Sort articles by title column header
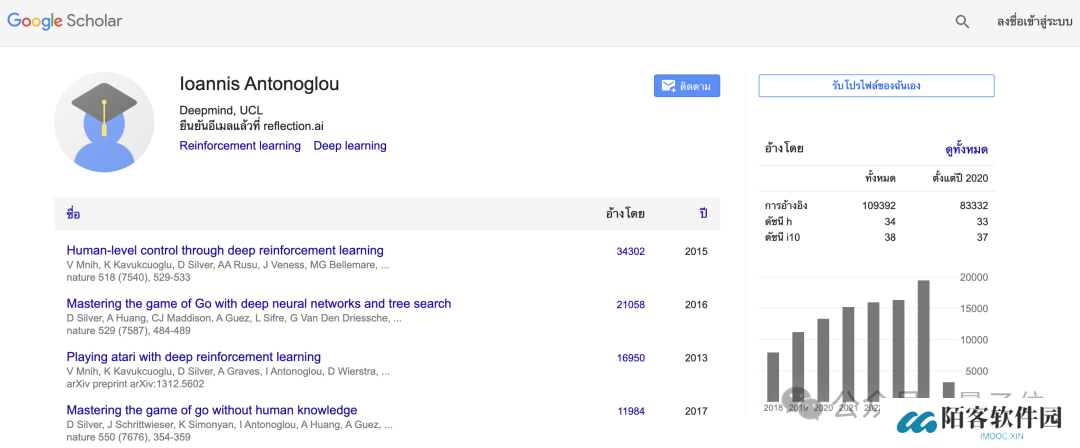Screen dimensions: 1080x448 (73, 214)
